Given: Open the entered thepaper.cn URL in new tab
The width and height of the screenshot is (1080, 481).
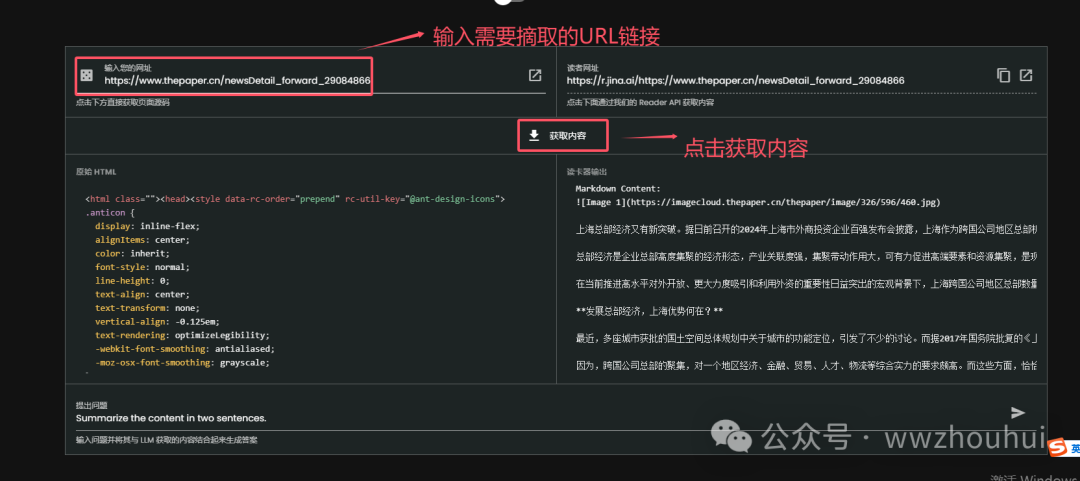Looking at the screenshot, I should tap(535, 76).
